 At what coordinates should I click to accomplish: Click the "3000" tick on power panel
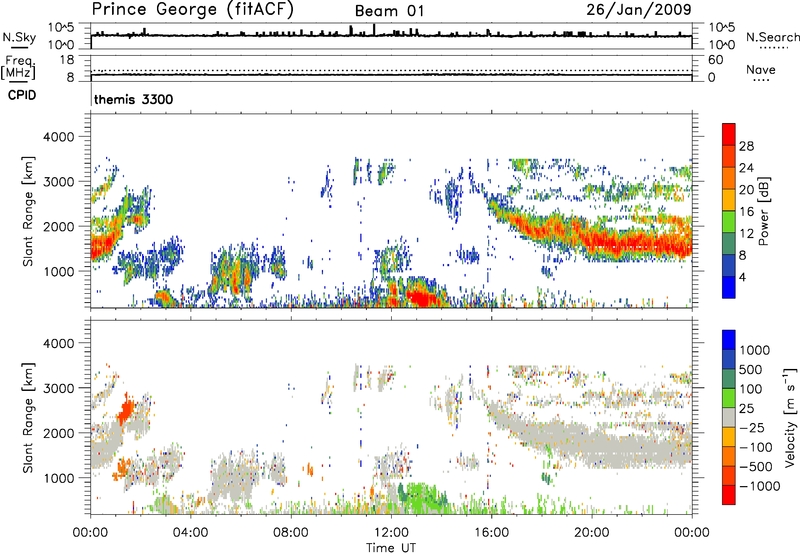click(x=59, y=182)
